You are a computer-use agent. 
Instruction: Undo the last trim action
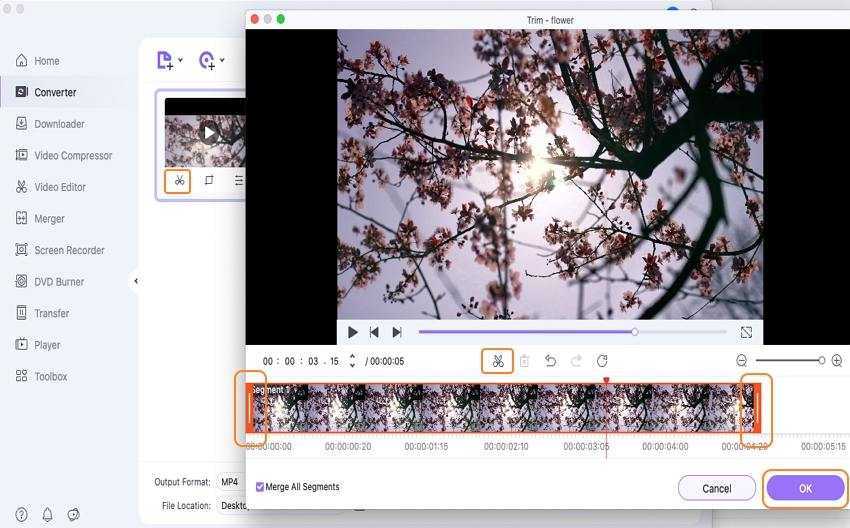click(550, 361)
